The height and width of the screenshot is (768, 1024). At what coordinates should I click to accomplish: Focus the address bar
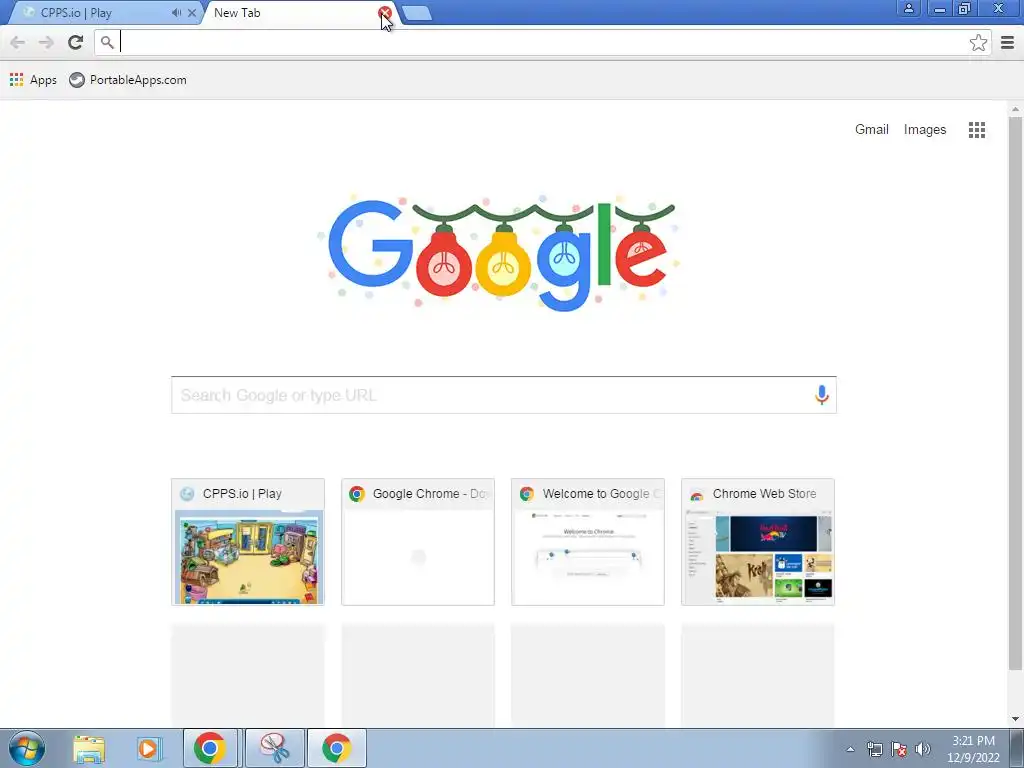click(542, 42)
